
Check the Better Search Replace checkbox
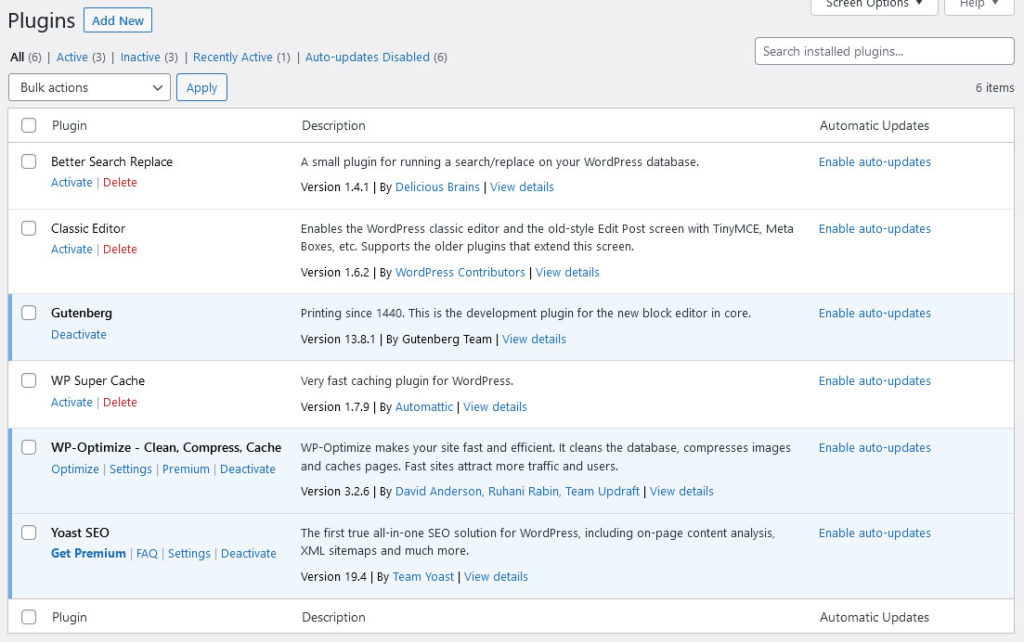coord(29,161)
